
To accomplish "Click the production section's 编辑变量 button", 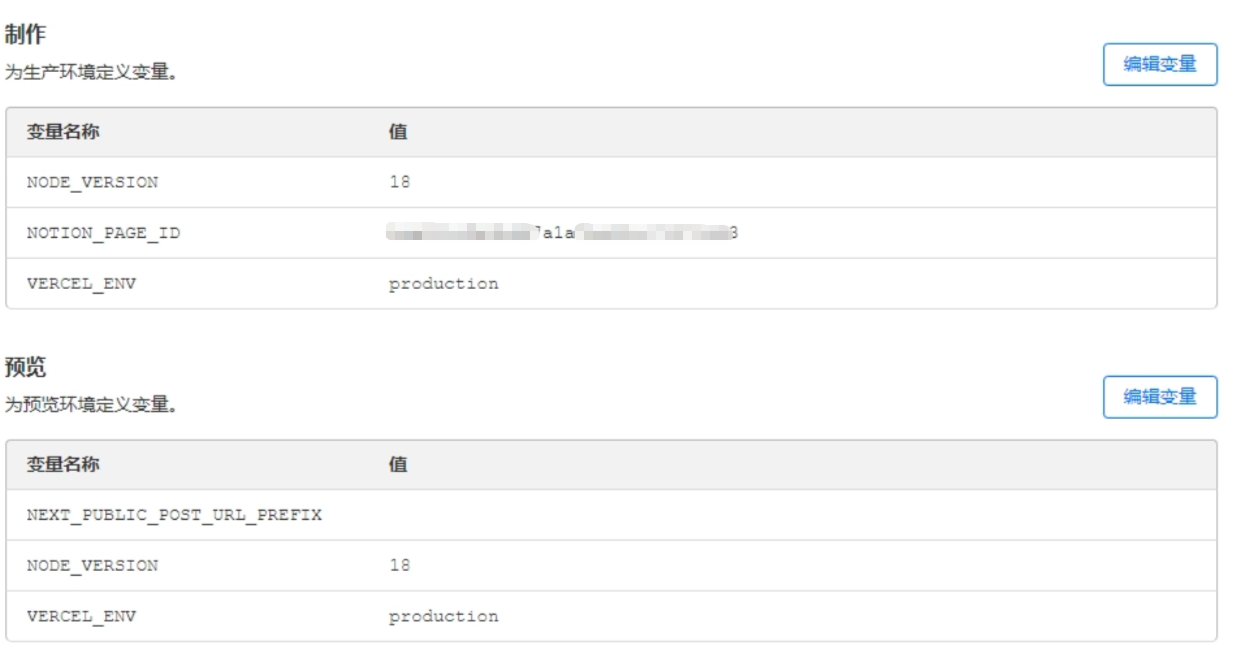I will pyautogui.click(x=1160, y=64).
